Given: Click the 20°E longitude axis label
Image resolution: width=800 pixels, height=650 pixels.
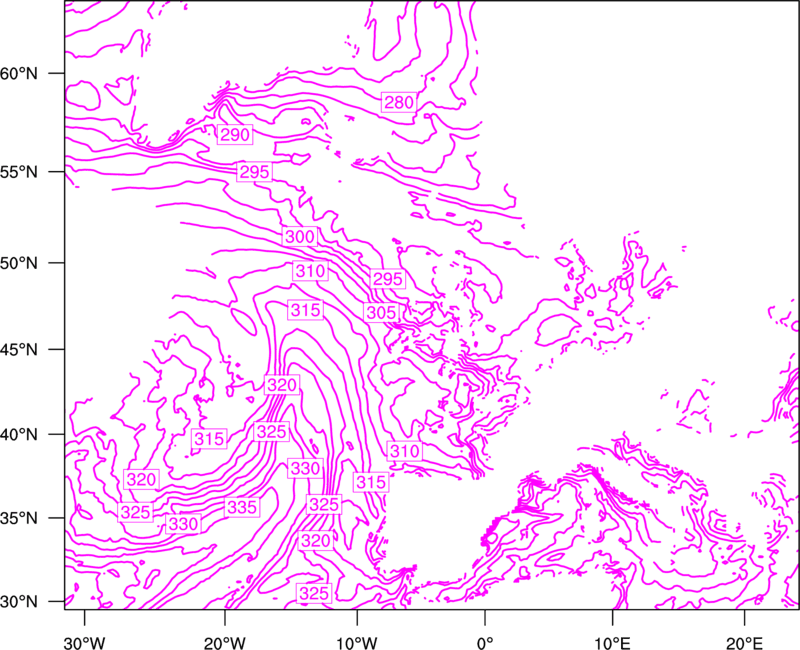Looking at the screenshot, I should (x=743, y=643).
